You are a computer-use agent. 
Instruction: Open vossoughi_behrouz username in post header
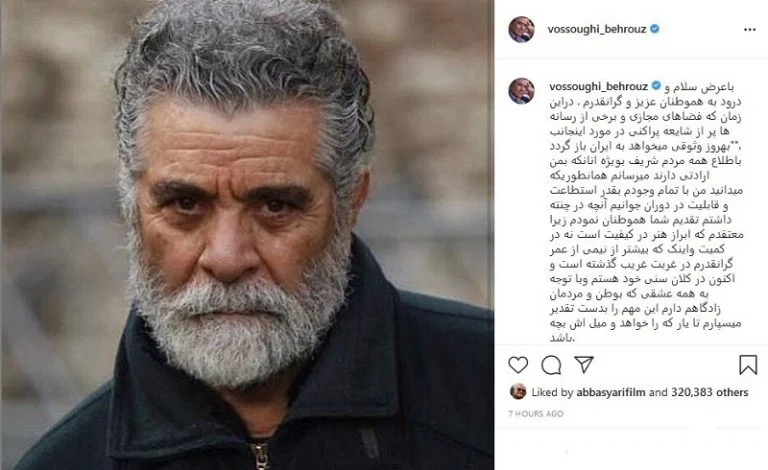point(597,29)
